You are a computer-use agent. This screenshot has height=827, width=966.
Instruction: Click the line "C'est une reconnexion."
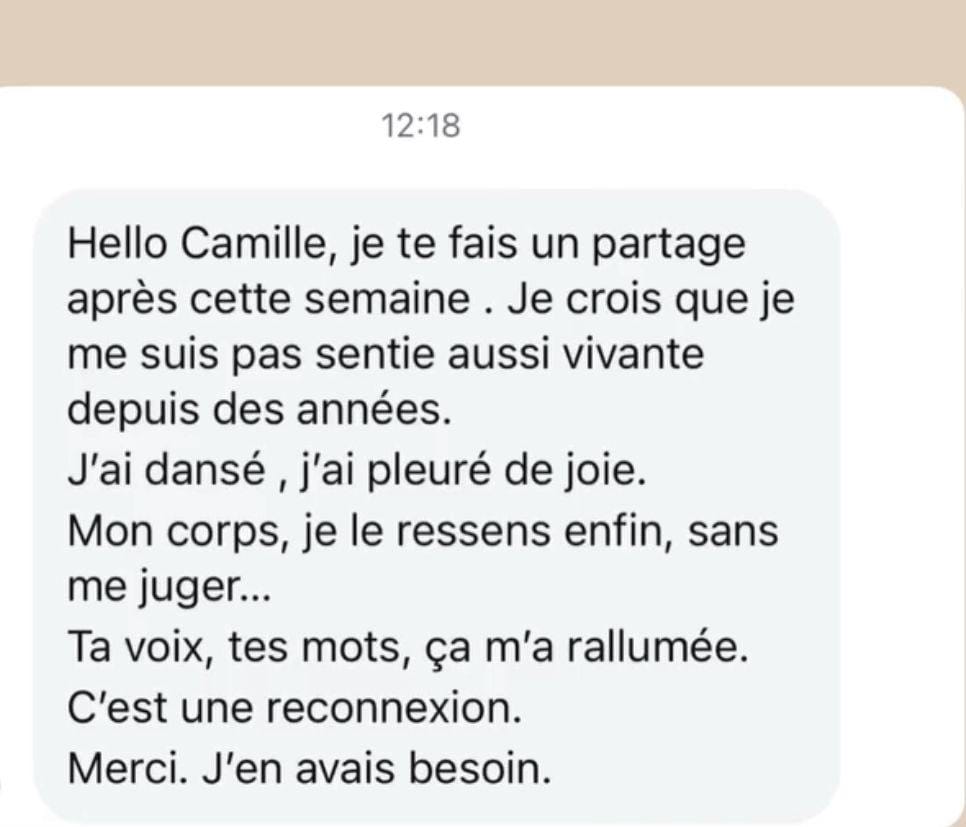pyautogui.click(x=295, y=710)
